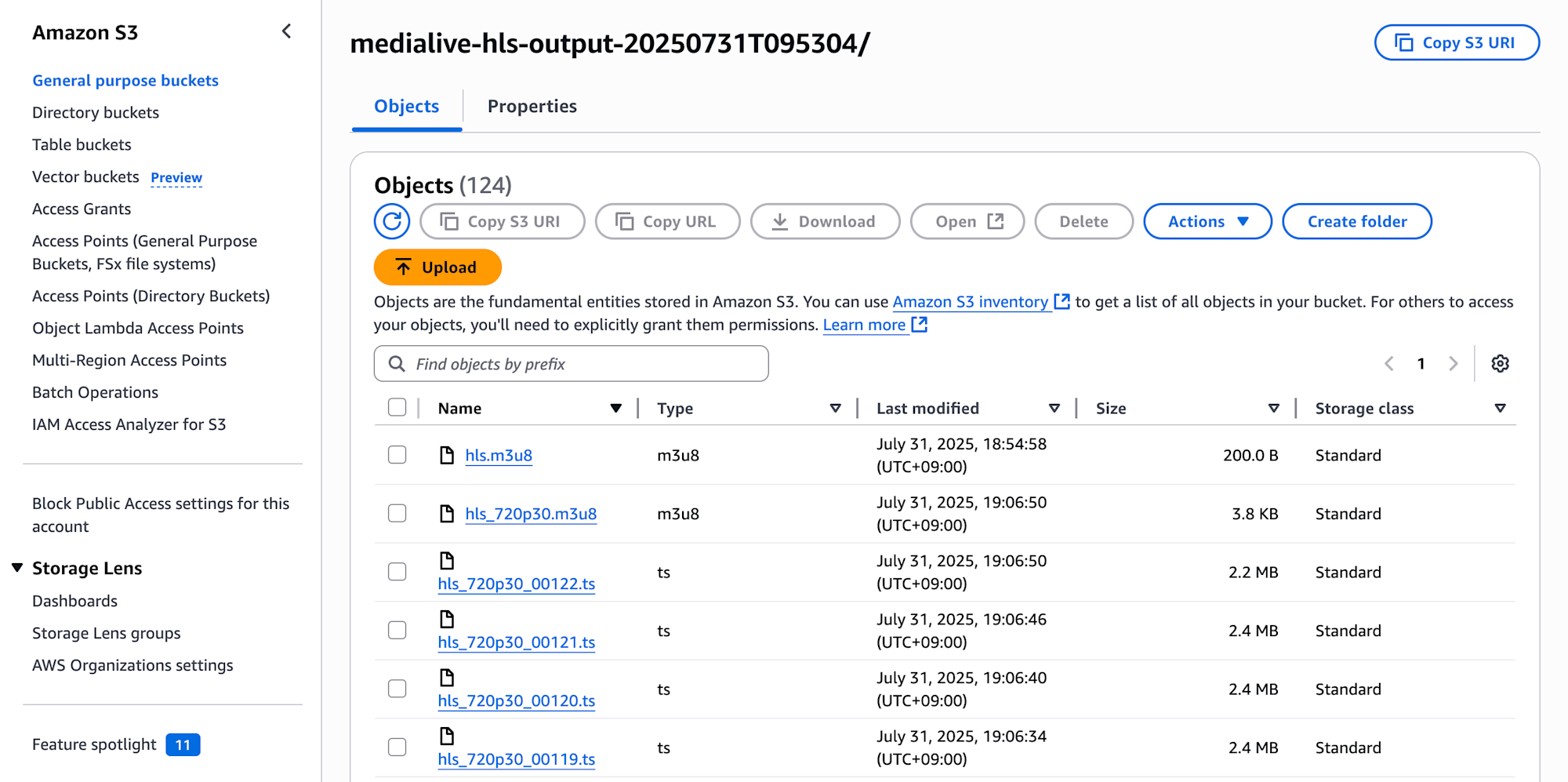Open external icon after Learn more
The width and height of the screenshot is (1568, 782).
pos(920,324)
